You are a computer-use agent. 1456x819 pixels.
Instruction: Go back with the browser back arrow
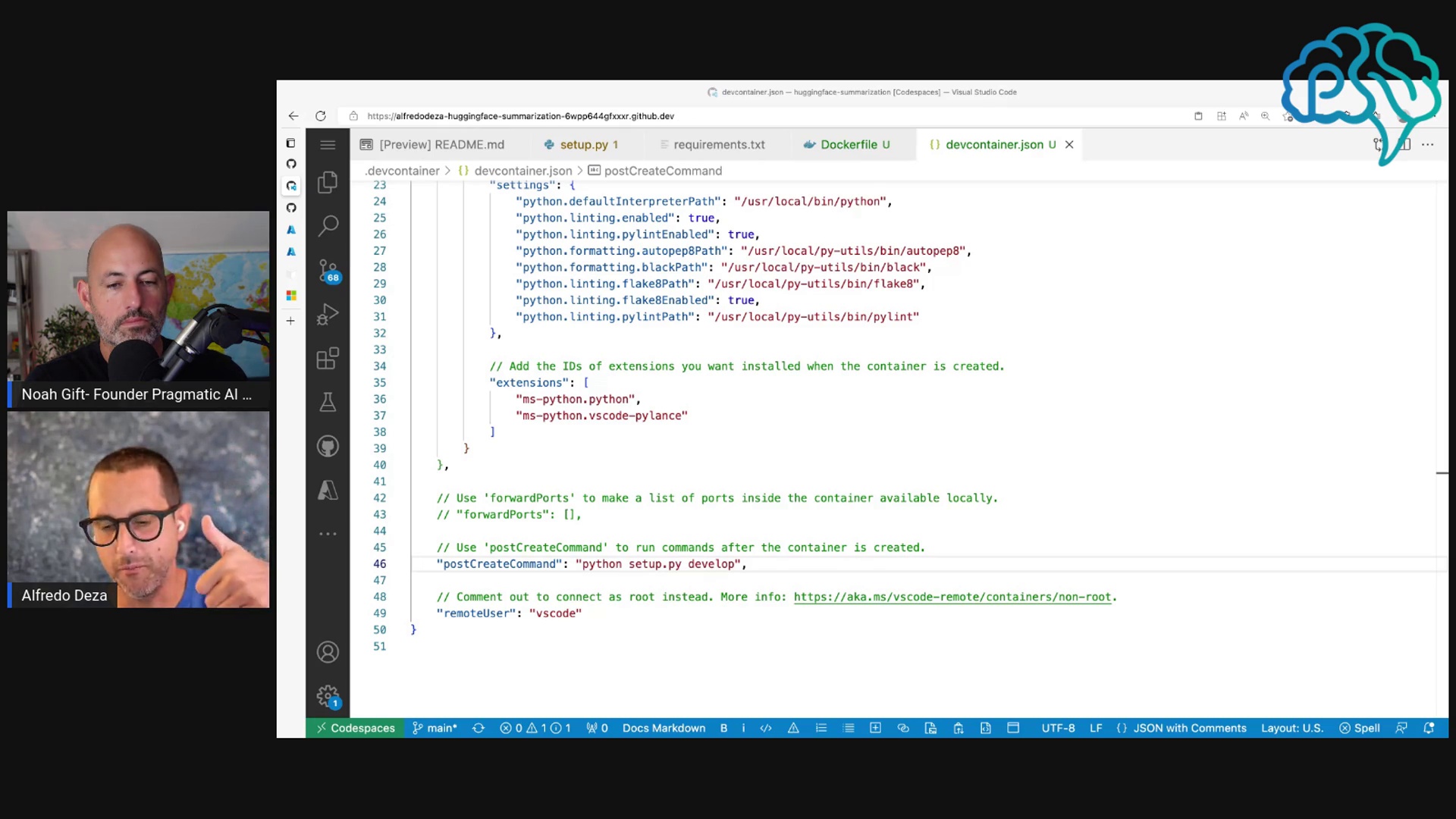293,116
